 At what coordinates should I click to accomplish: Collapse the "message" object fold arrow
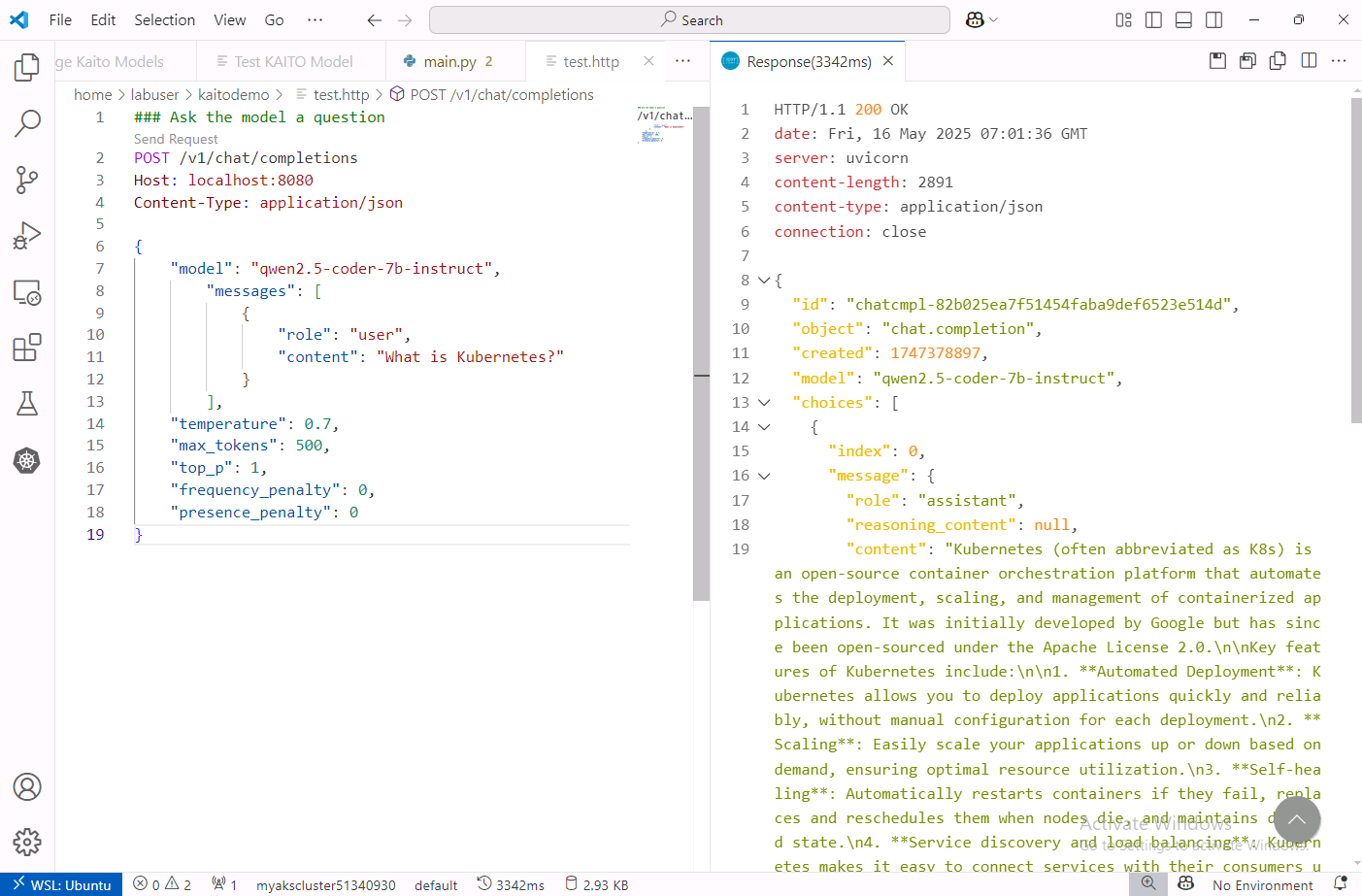pos(764,476)
